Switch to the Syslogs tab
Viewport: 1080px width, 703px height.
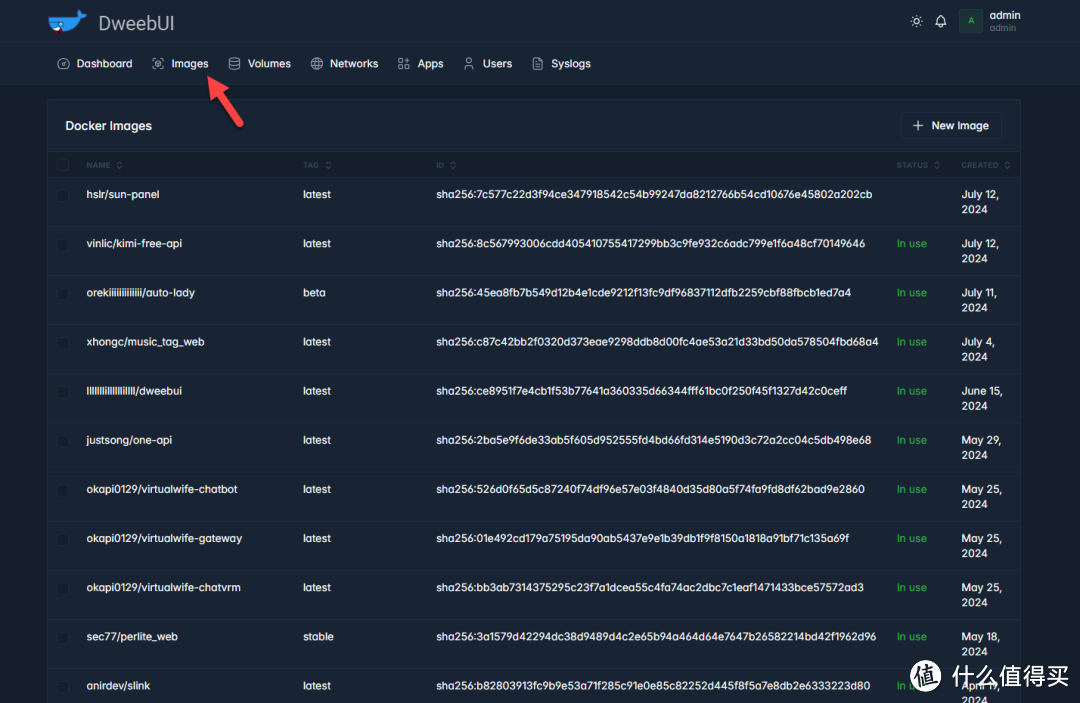pos(570,64)
